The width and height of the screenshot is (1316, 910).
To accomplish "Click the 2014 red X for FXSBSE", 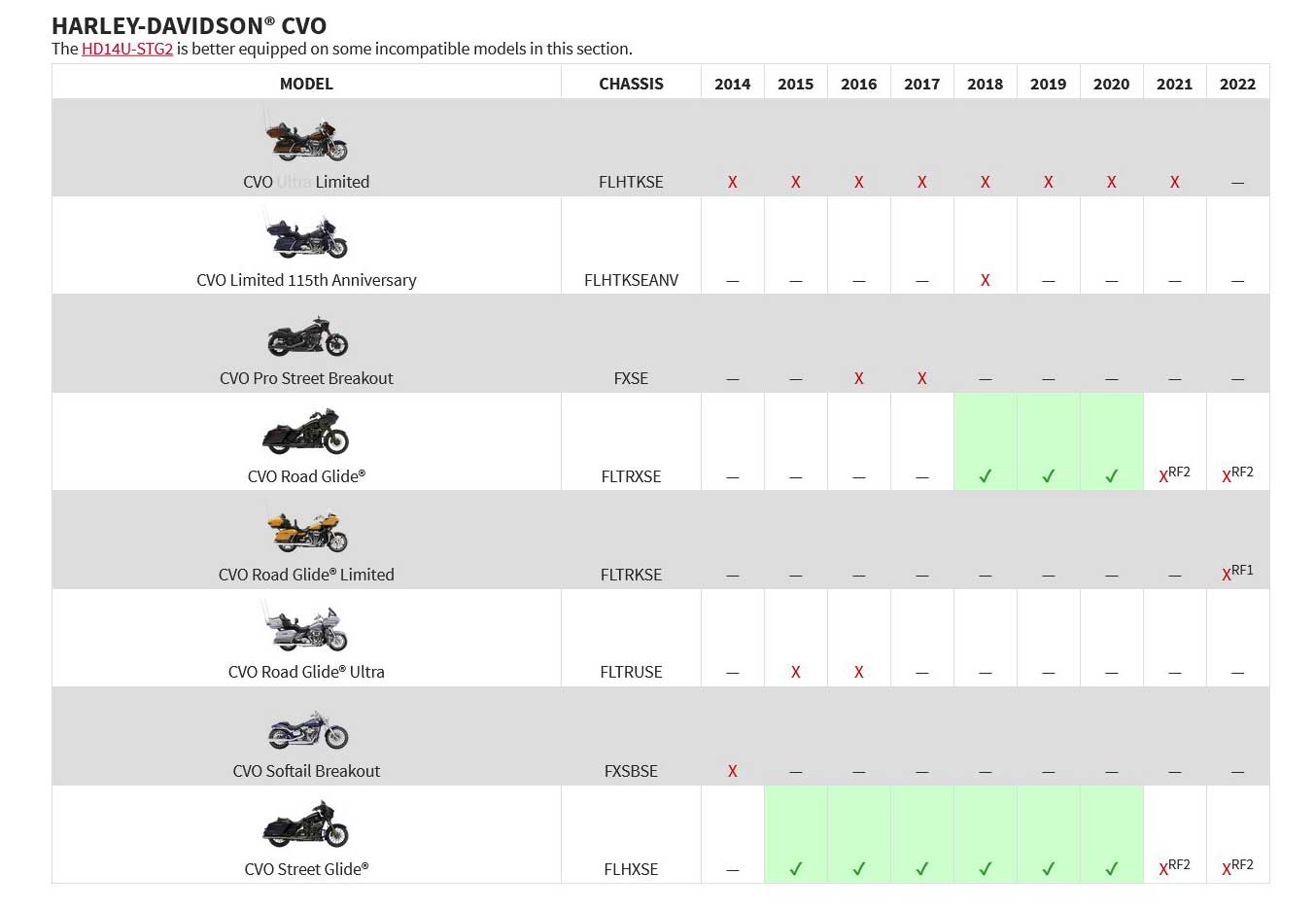I will [x=733, y=771].
